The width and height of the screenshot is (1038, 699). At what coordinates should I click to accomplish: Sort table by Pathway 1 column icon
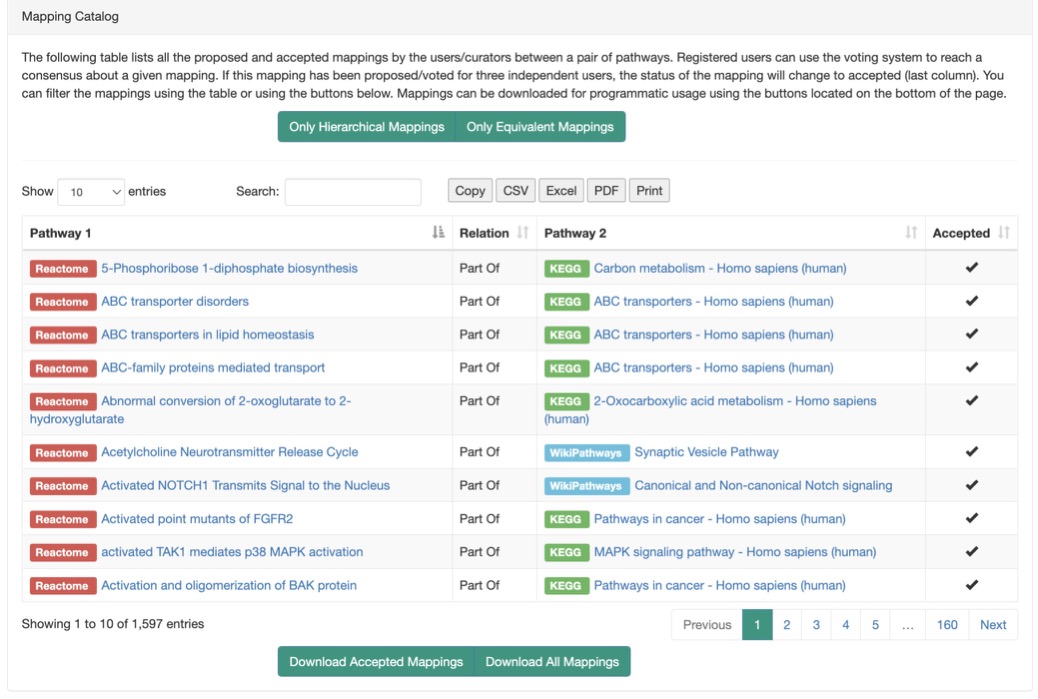point(438,232)
